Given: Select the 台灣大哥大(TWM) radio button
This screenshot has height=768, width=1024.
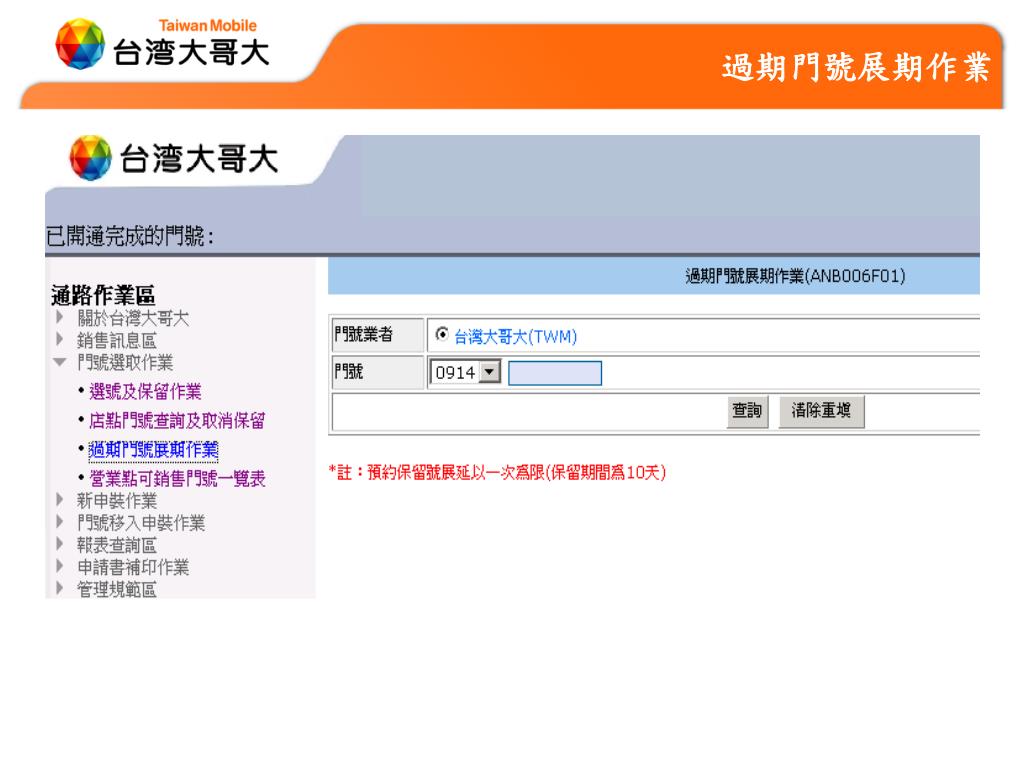Looking at the screenshot, I should pyautogui.click(x=442, y=334).
